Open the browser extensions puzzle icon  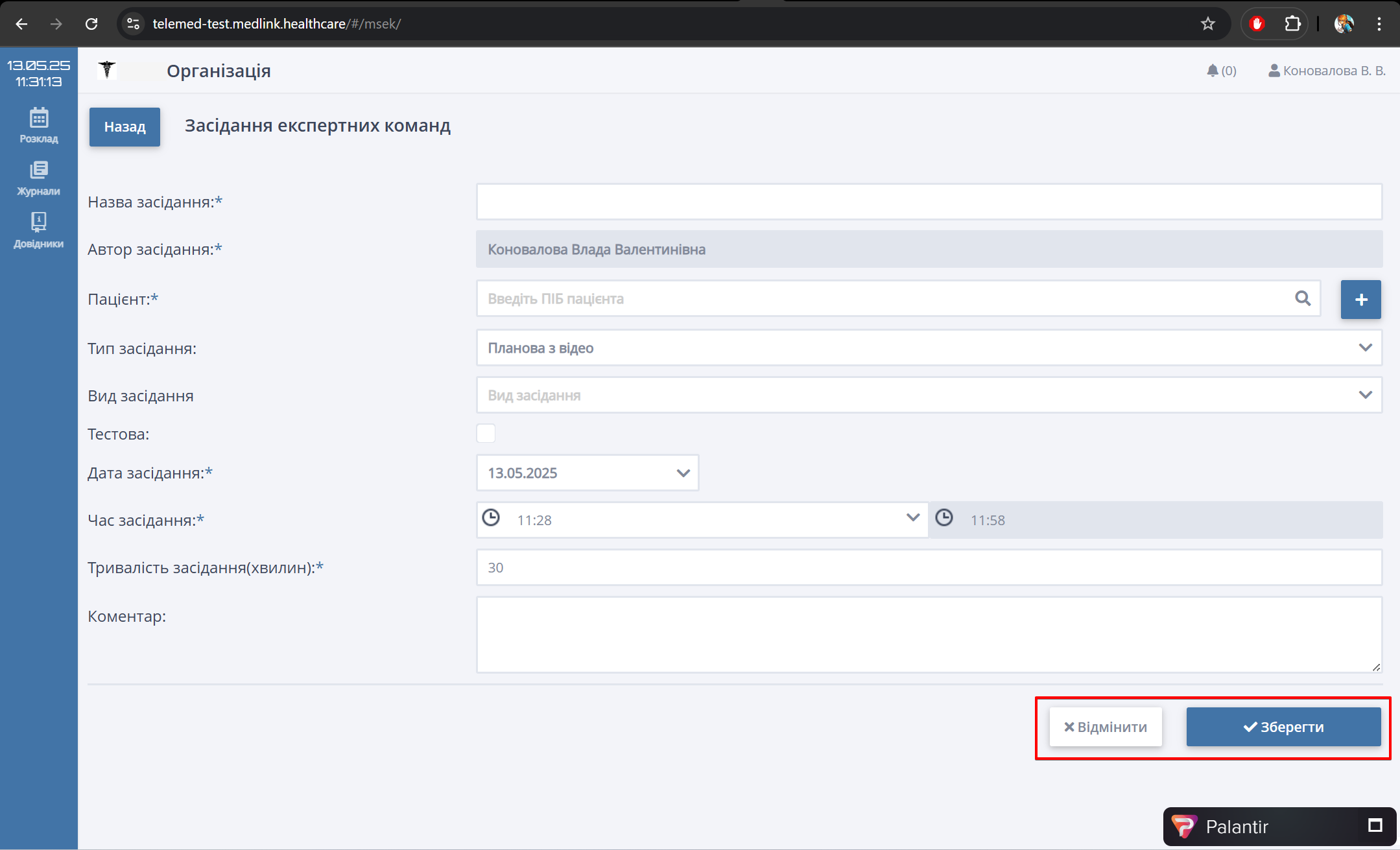[1292, 24]
